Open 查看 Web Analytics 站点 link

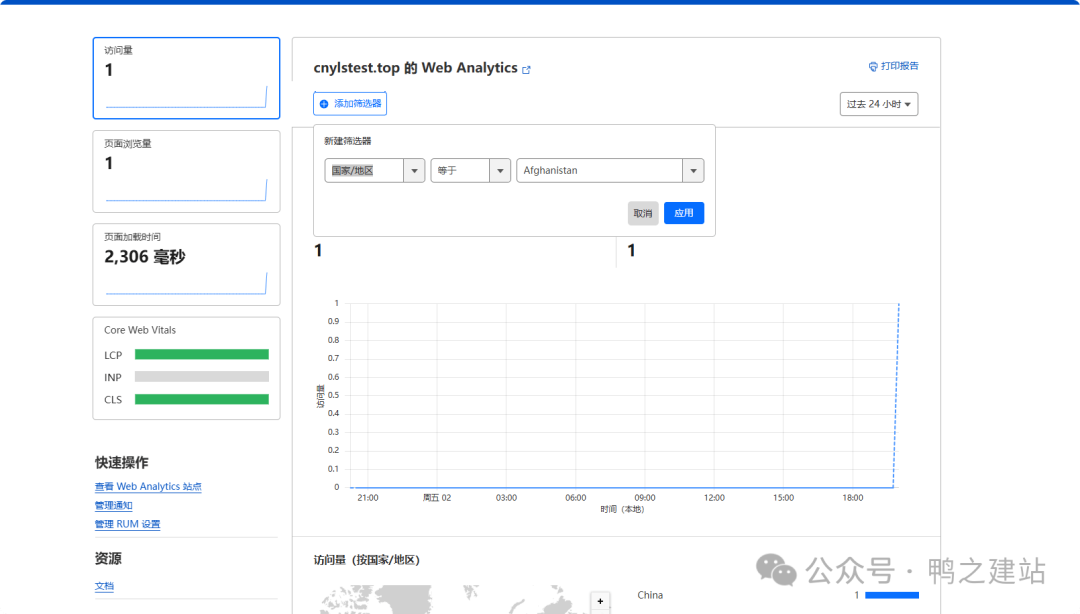pos(148,487)
